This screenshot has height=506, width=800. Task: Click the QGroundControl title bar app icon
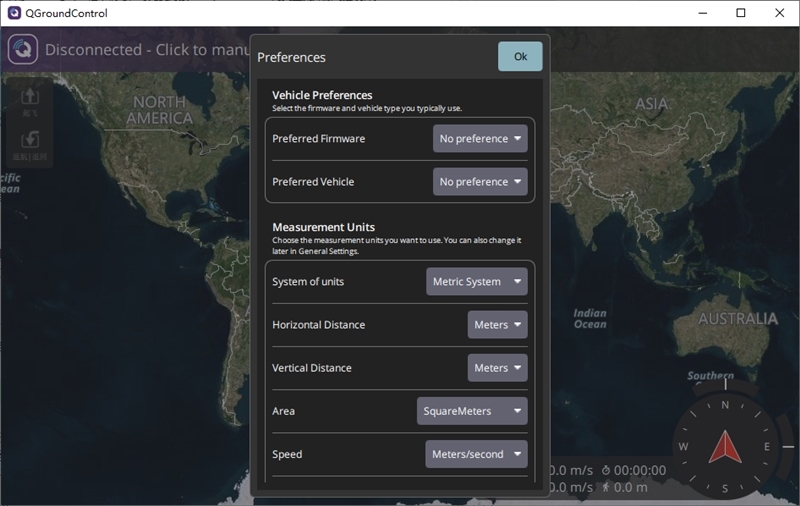14,13
